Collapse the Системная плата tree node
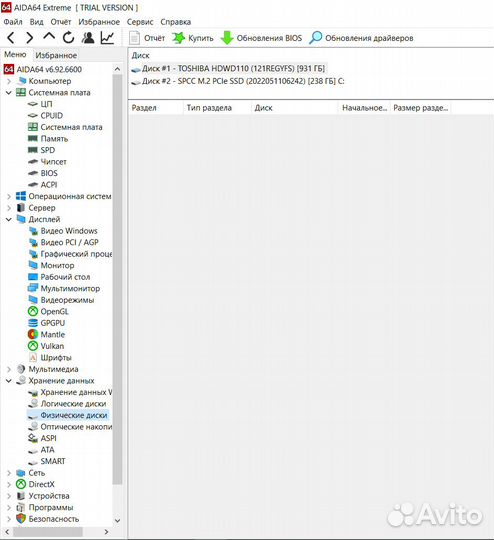The width and height of the screenshot is (494, 540). [x=9, y=93]
